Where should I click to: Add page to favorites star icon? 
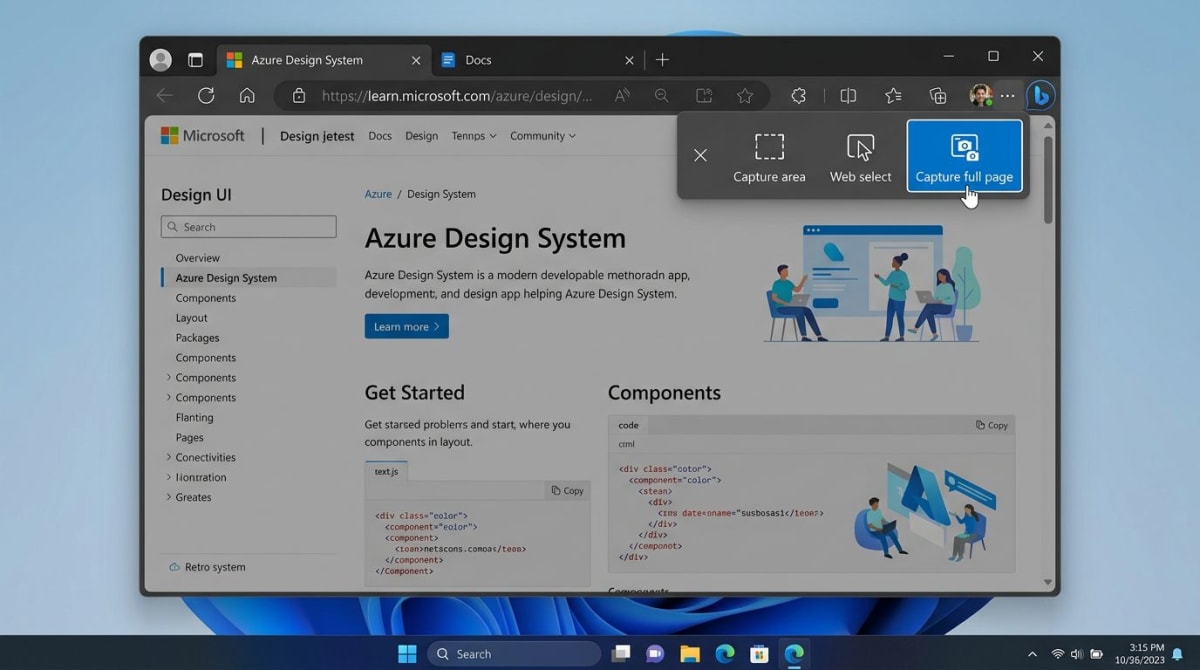click(745, 96)
